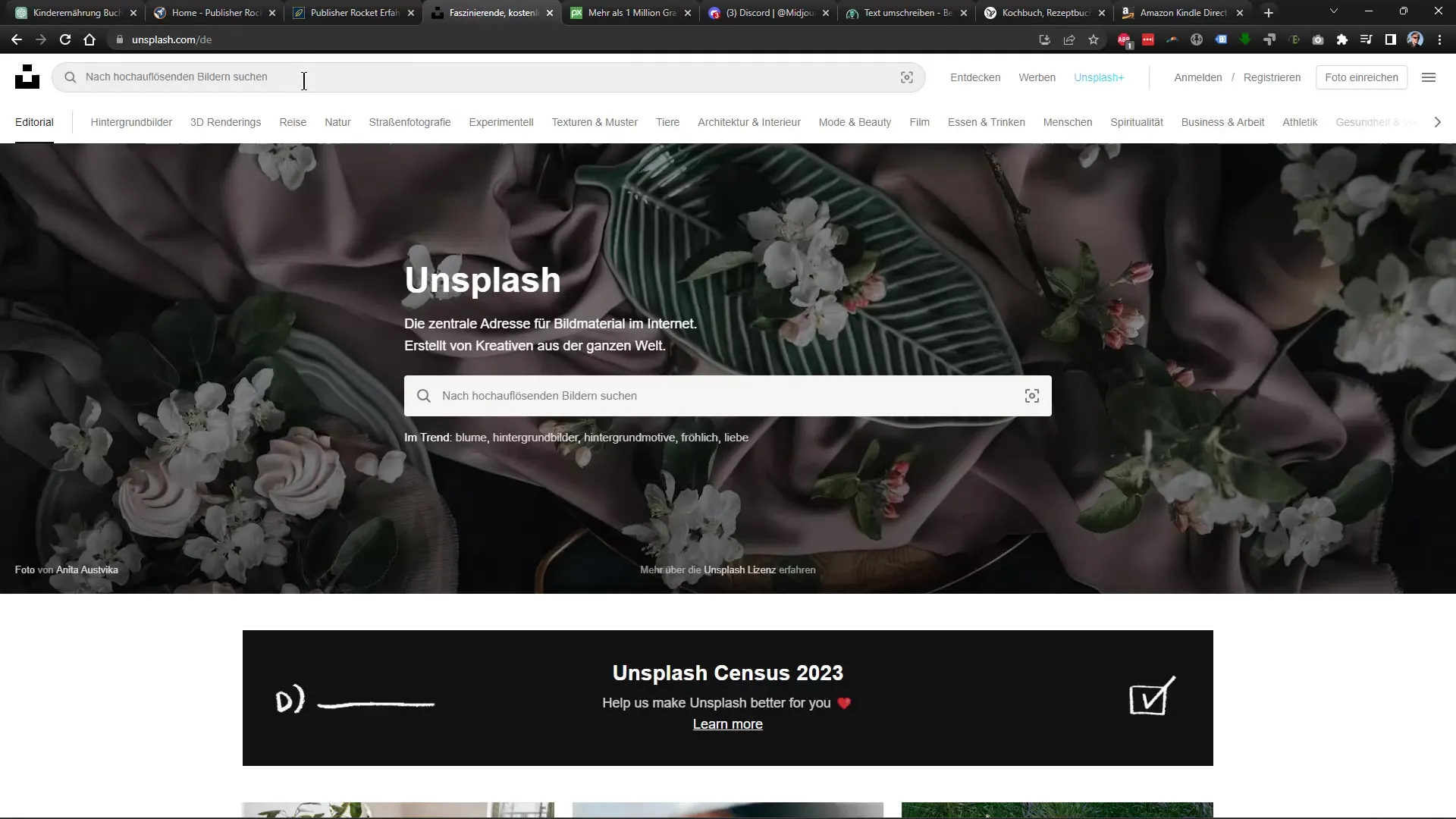Select the Editorial category tab
This screenshot has width=1456, height=819.
[x=34, y=122]
